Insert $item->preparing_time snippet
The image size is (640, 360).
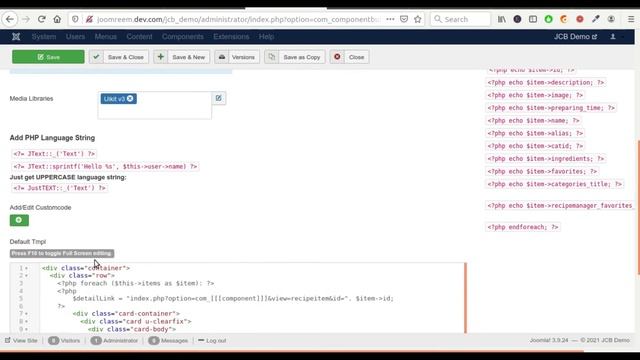pos(551,108)
